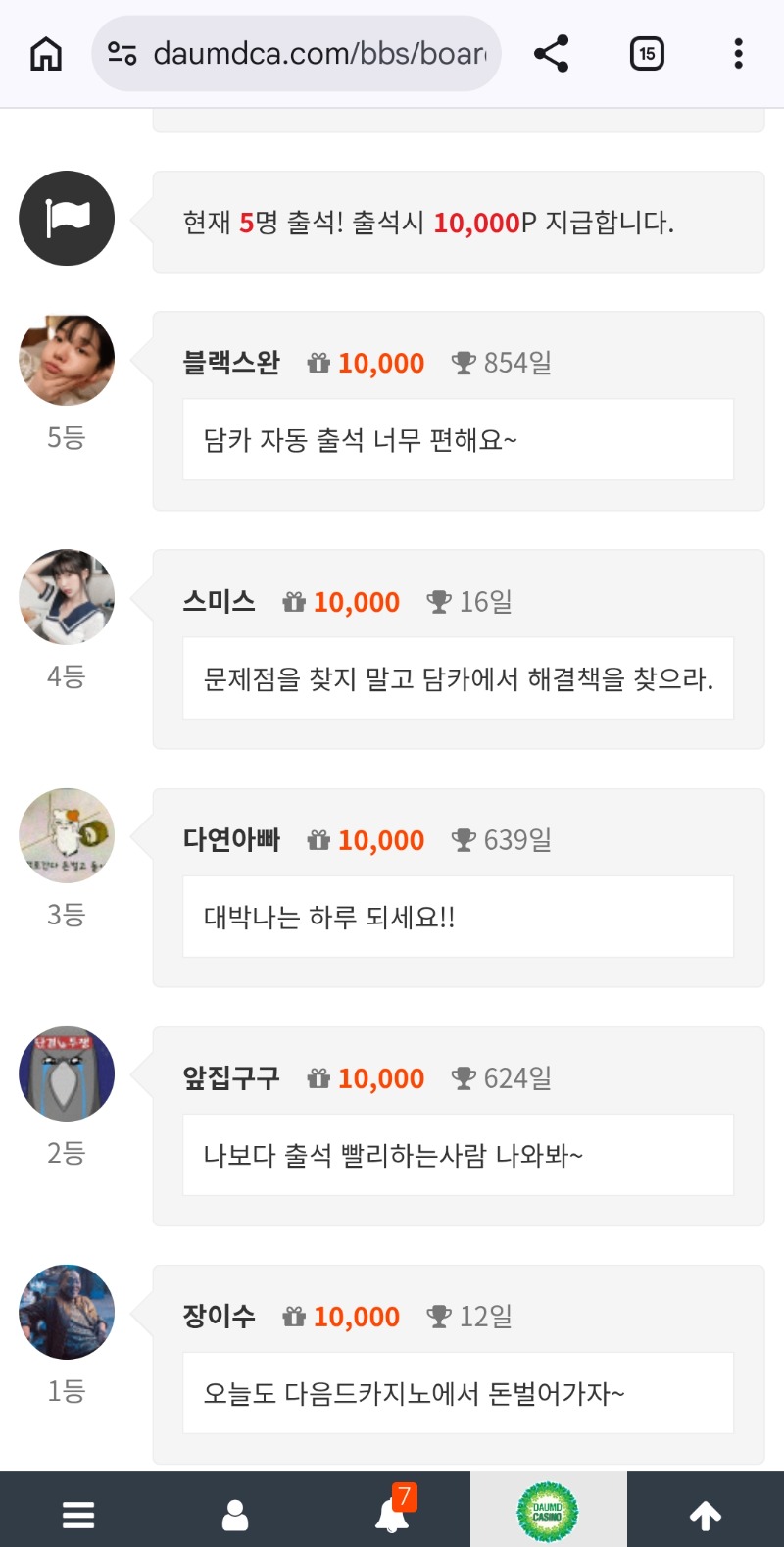
Task: Click the username 장이수
Action: pyautogui.click(x=220, y=1317)
